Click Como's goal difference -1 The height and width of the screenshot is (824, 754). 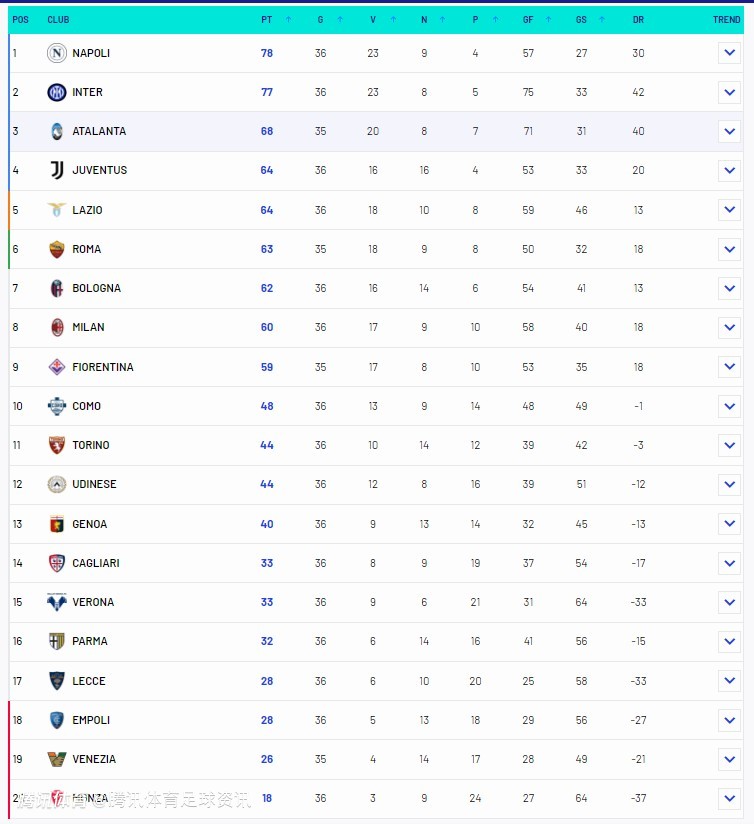point(638,406)
